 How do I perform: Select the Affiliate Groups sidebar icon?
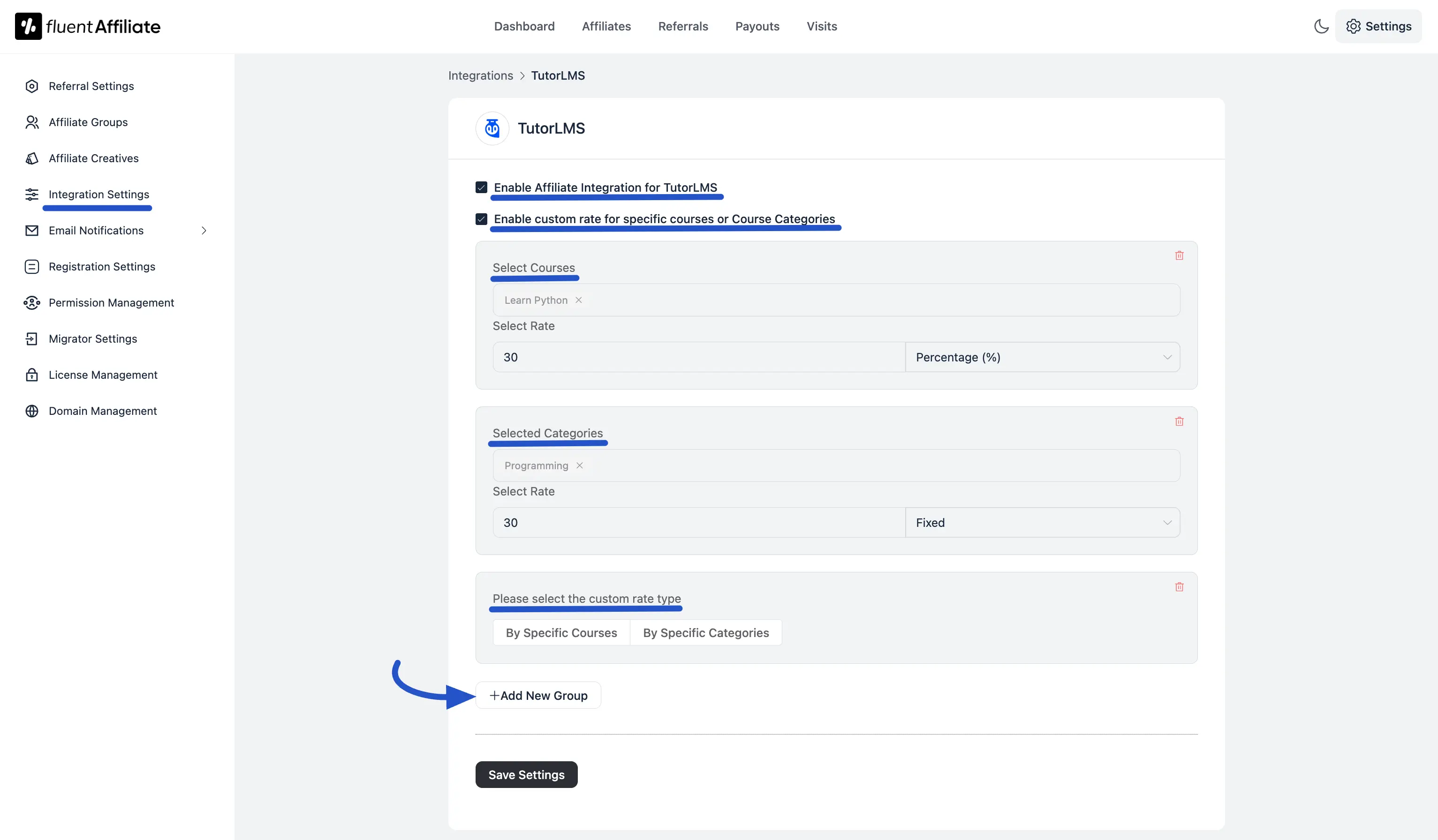pos(31,122)
